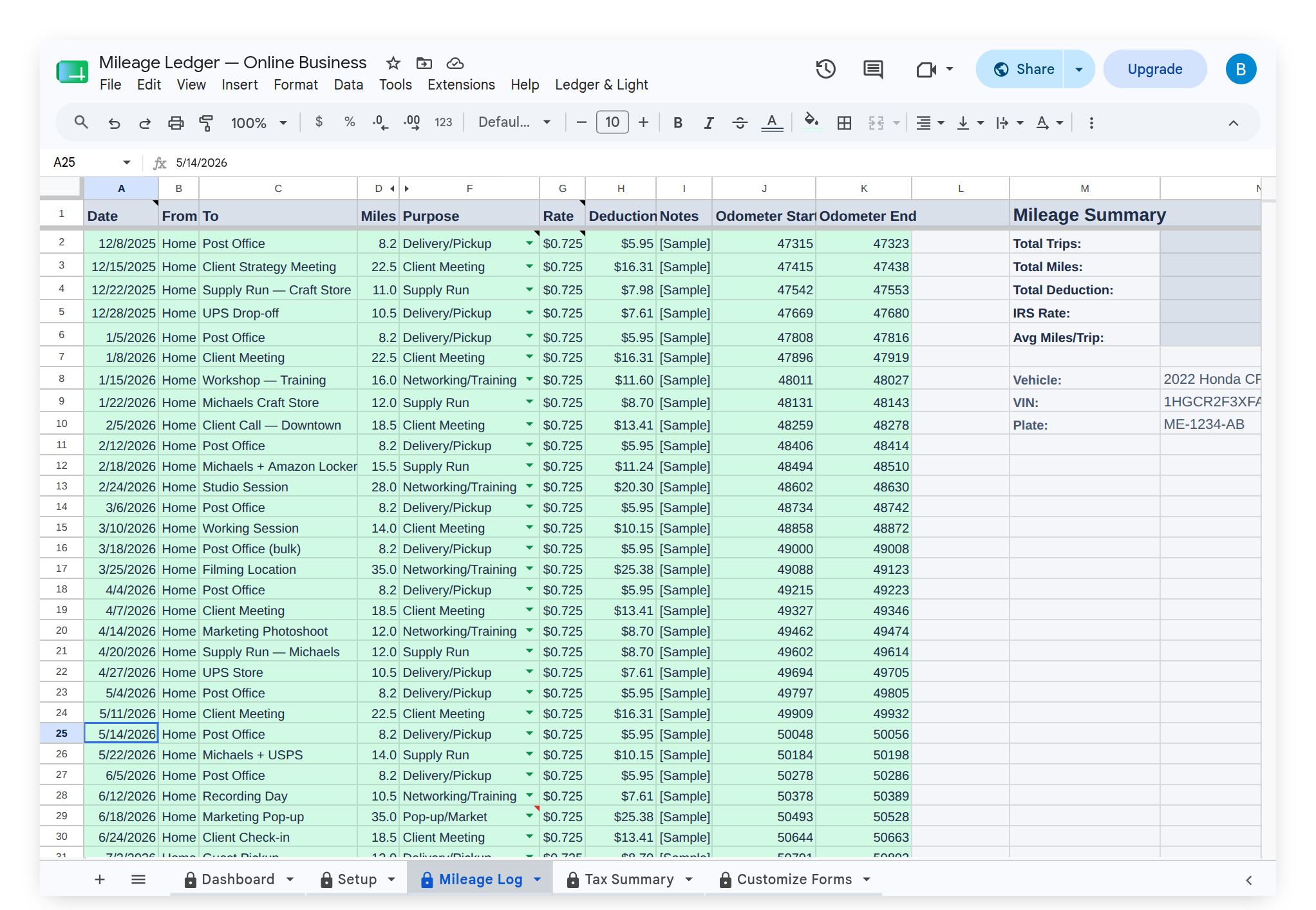This screenshot has height=910, width=1316.
Task: Click the Name box showing A25
Action: click(x=92, y=162)
